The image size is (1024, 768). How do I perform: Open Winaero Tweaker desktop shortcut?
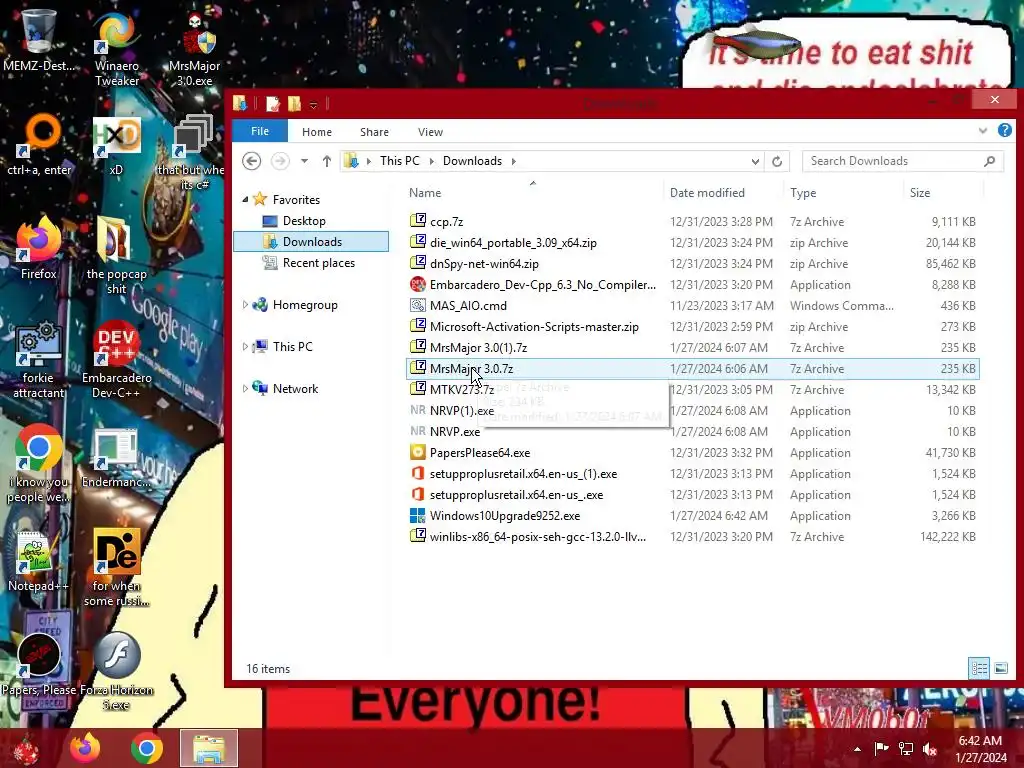116,48
